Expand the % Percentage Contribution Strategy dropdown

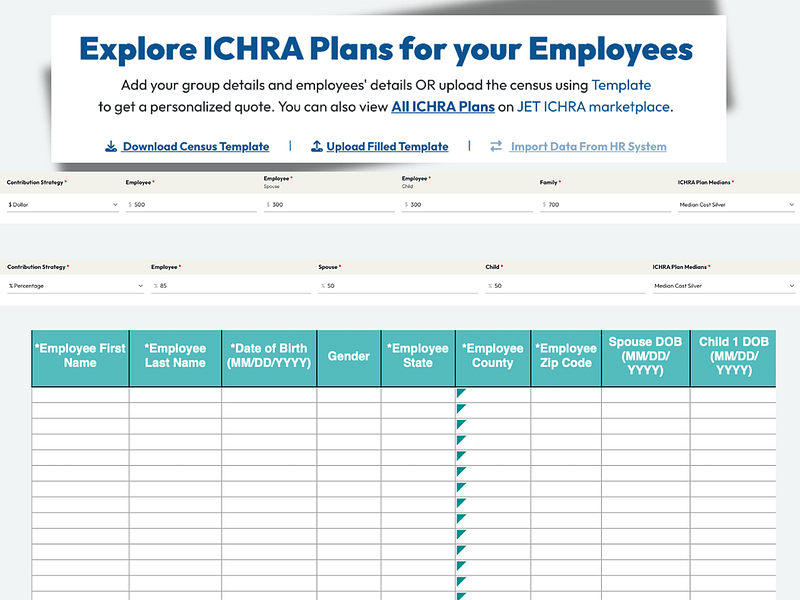coord(75,286)
